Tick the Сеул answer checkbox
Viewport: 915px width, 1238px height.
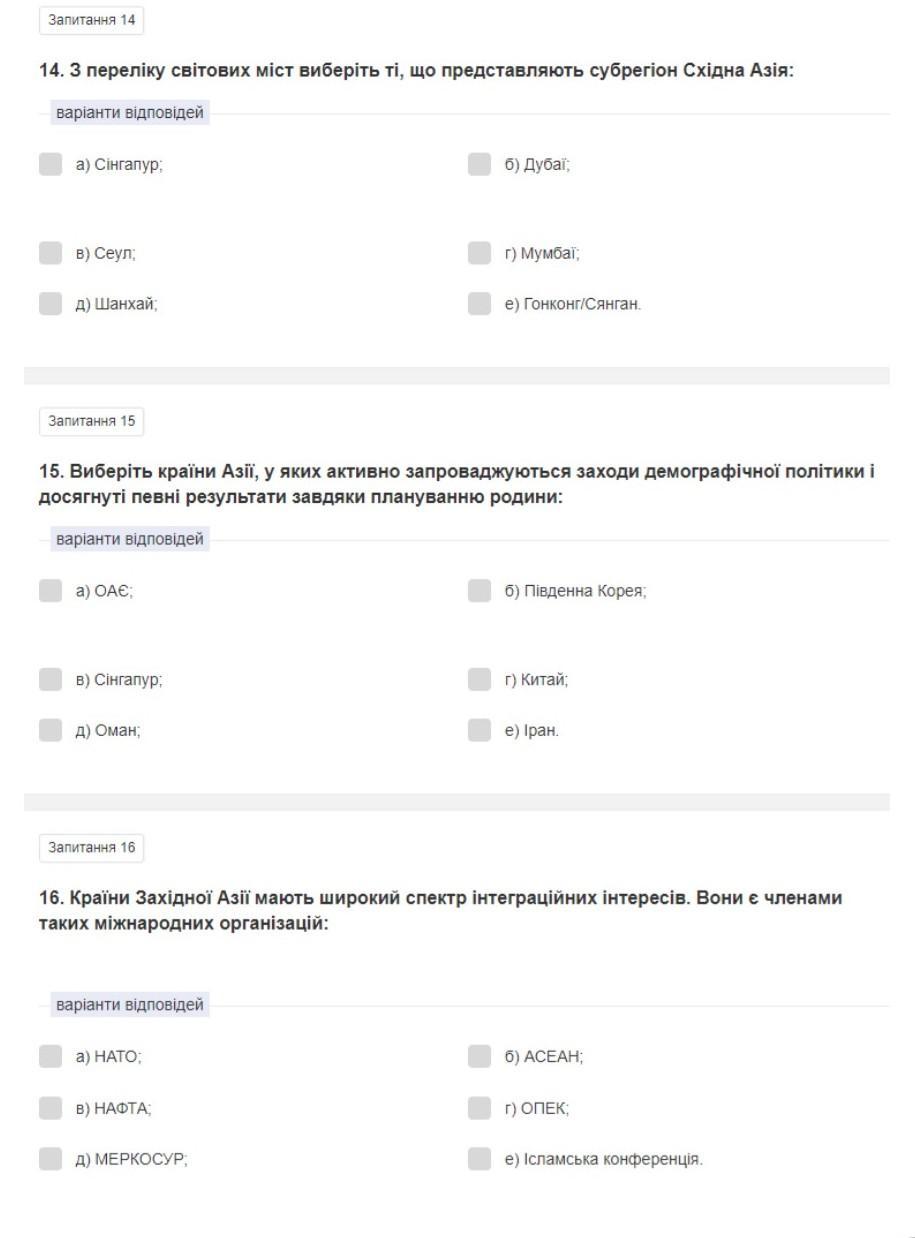tap(50, 254)
